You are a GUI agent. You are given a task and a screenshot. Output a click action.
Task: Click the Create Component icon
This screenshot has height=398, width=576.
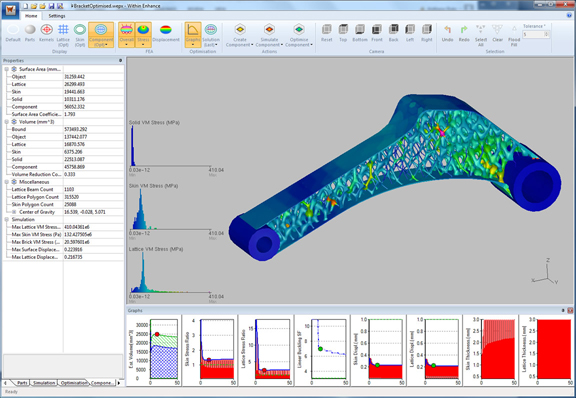click(240, 30)
